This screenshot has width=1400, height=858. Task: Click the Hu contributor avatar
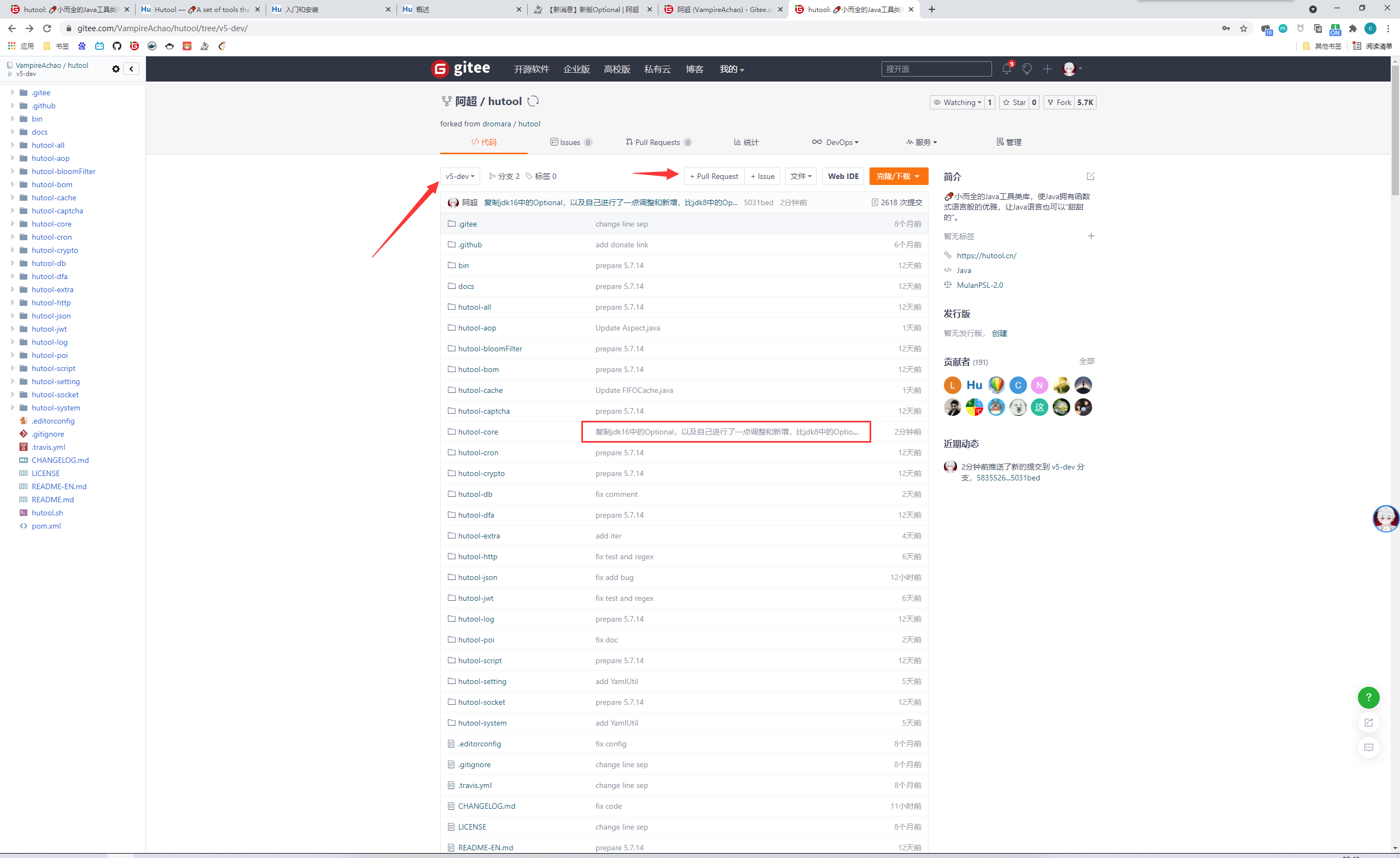[x=974, y=385]
